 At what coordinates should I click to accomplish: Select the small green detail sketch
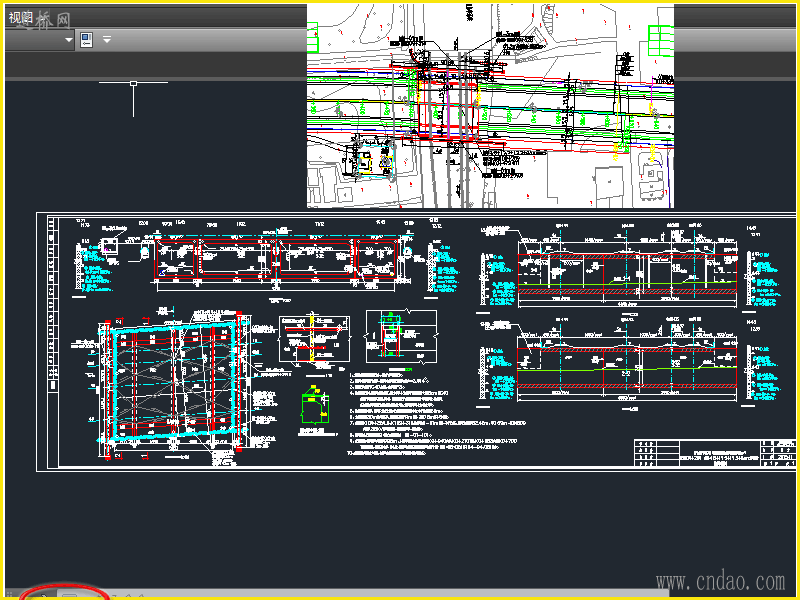click(315, 406)
